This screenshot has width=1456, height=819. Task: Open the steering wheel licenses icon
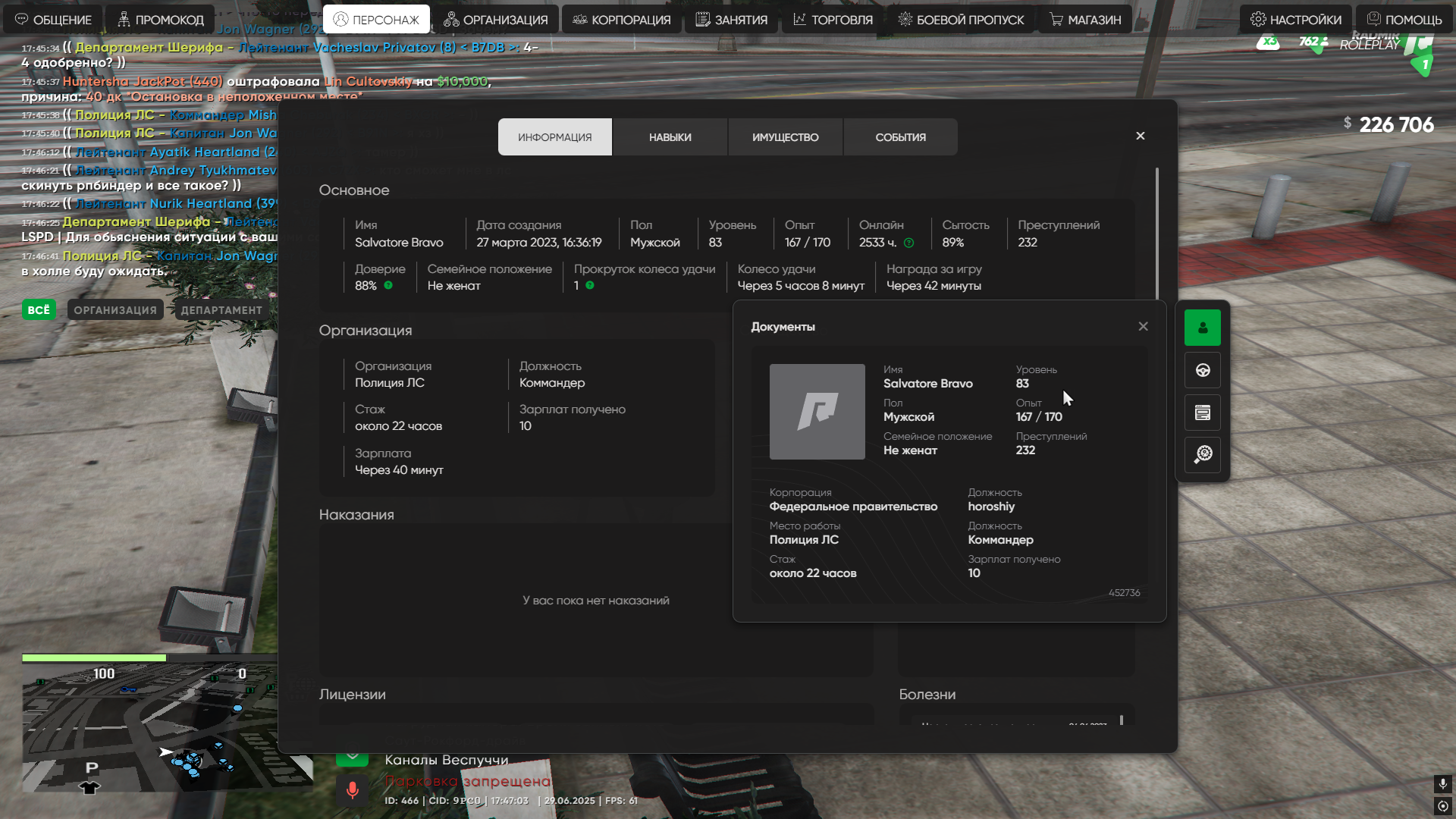[1202, 370]
